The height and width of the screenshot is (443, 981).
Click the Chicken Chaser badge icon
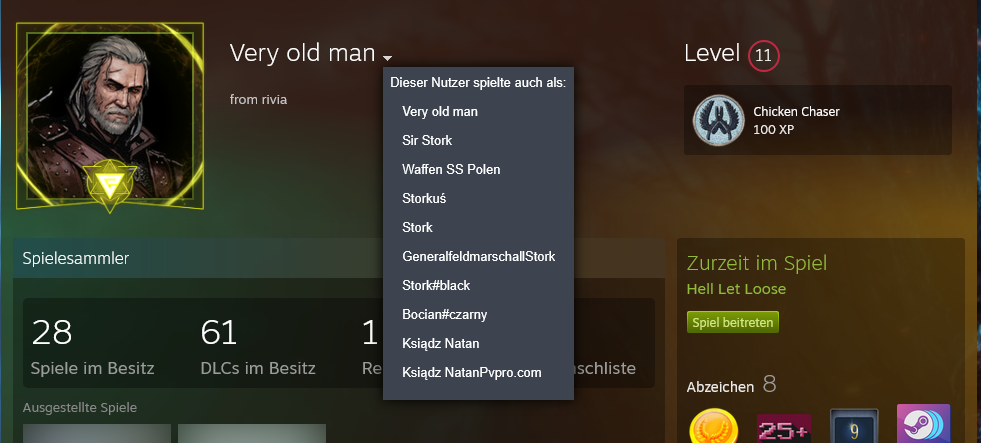[719, 120]
